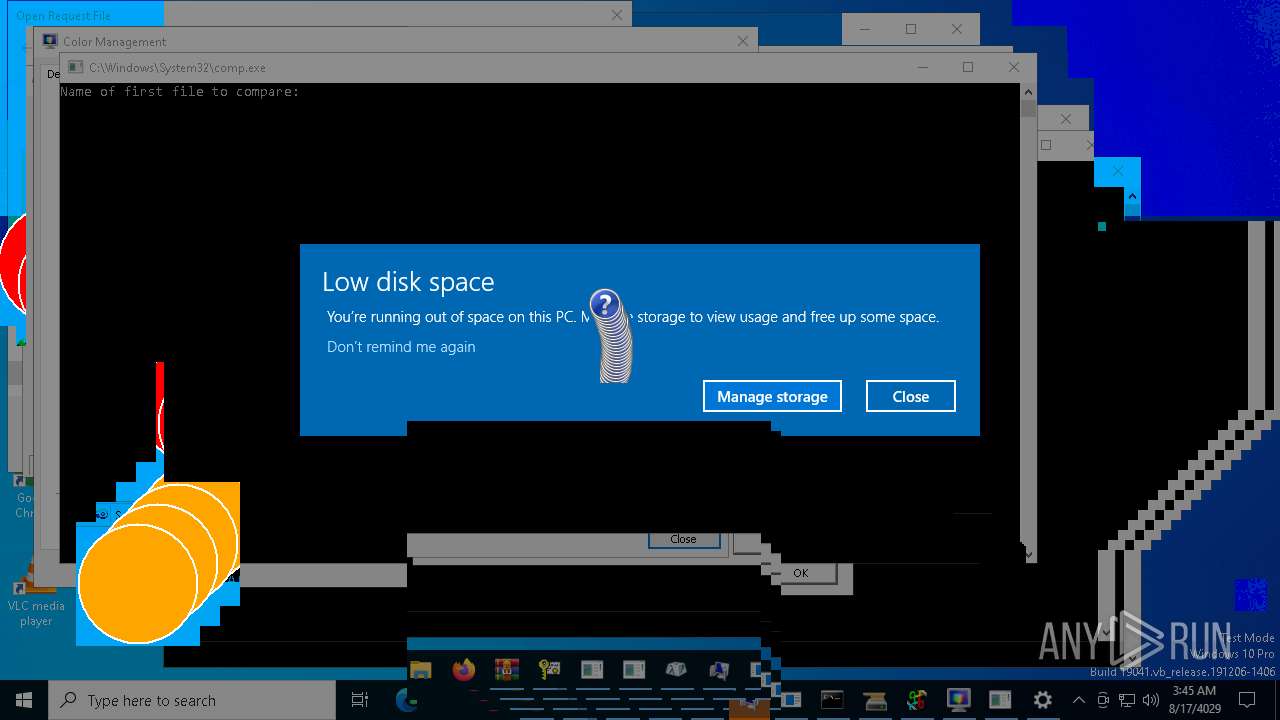Show hidden system tray icons

point(1078,700)
